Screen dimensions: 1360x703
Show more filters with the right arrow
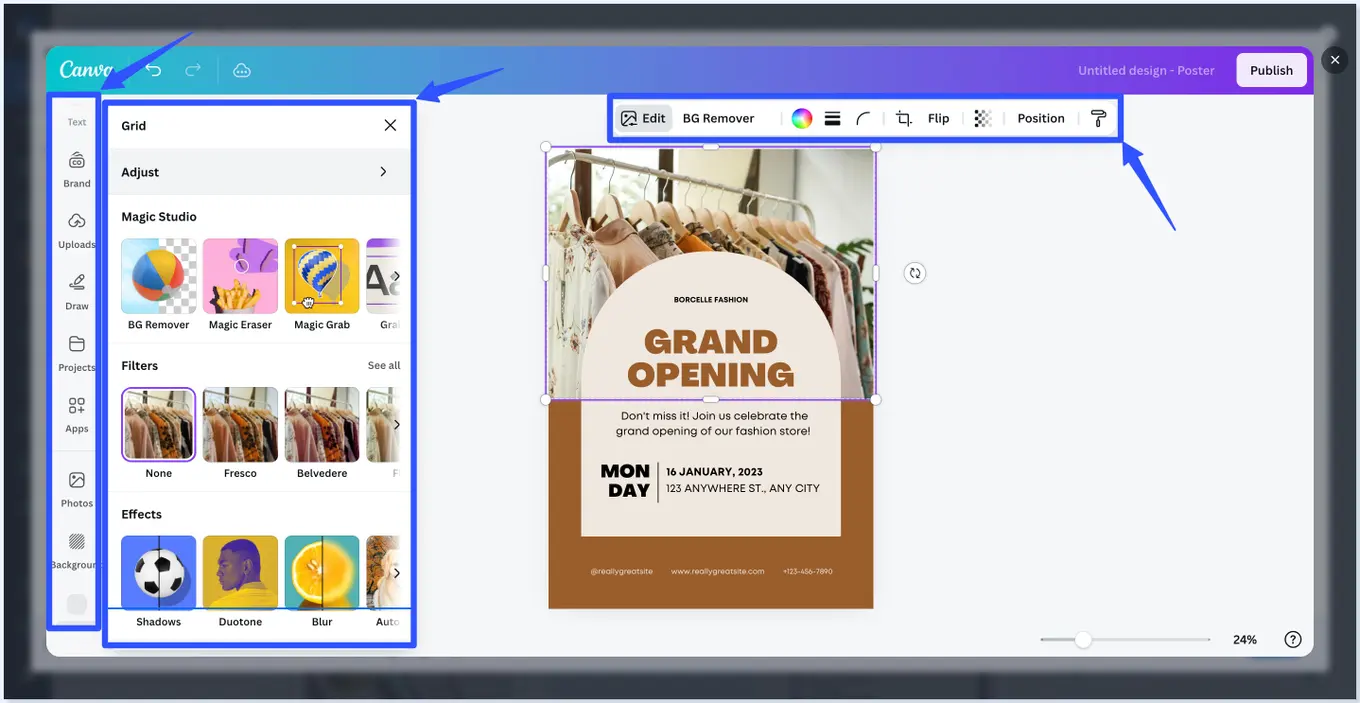click(x=396, y=425)
